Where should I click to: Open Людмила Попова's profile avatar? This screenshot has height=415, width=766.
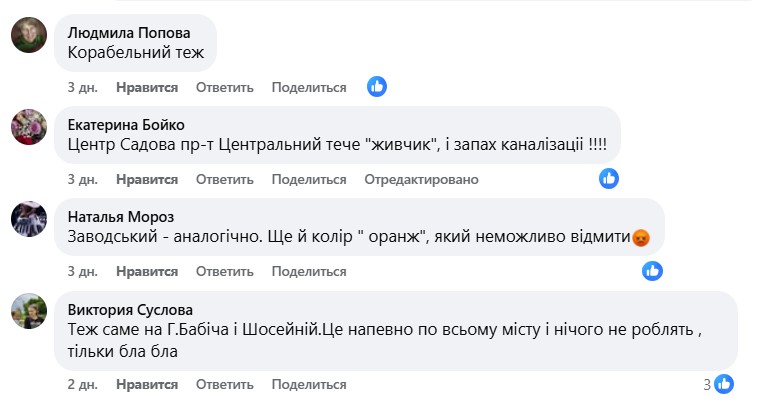(29, 35)
